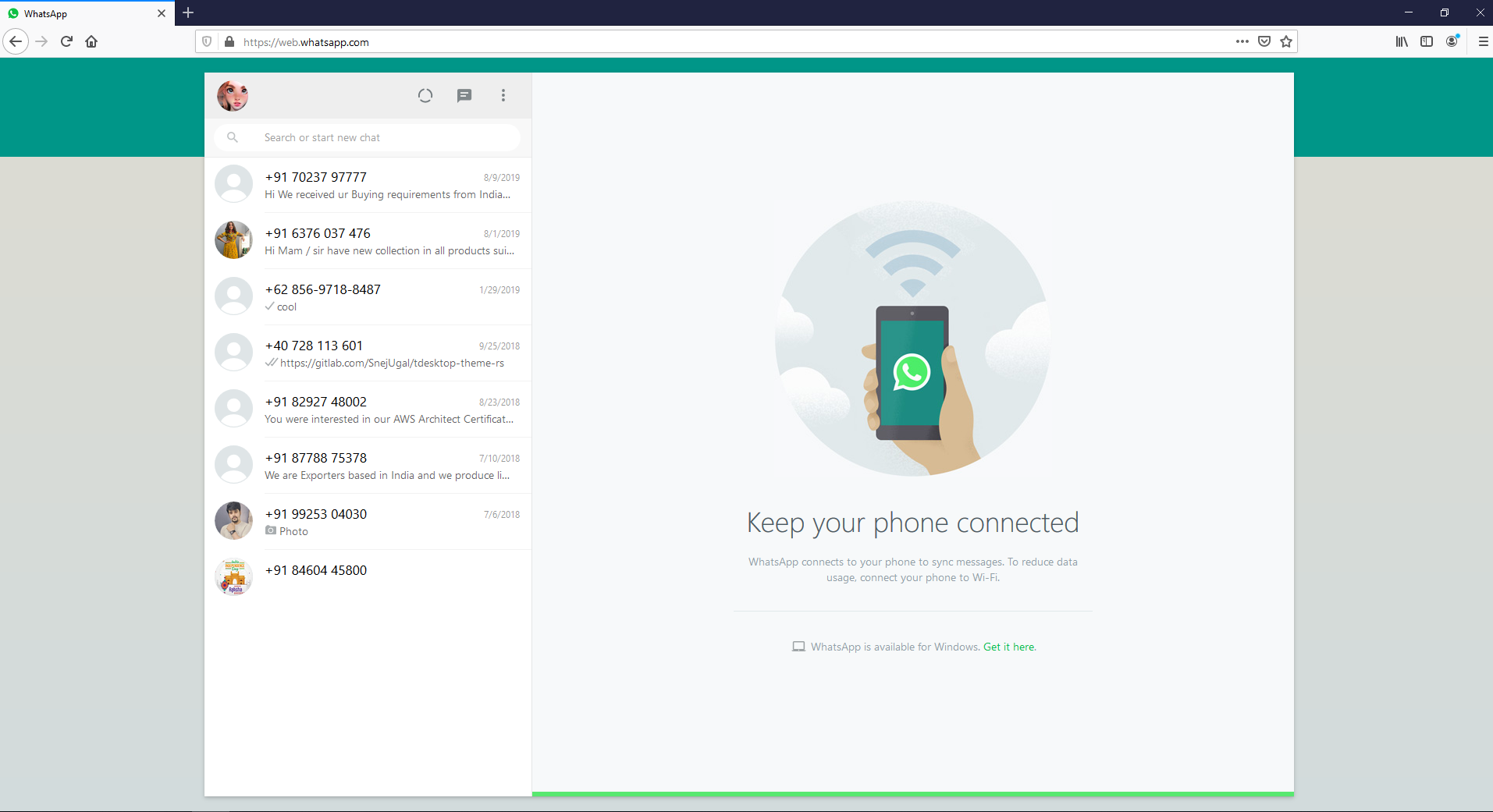Click the avatar of +91 6376 037 476
Image resolution: width=1493 pixels, height=812 pixels.
click(x=233, y=240)
